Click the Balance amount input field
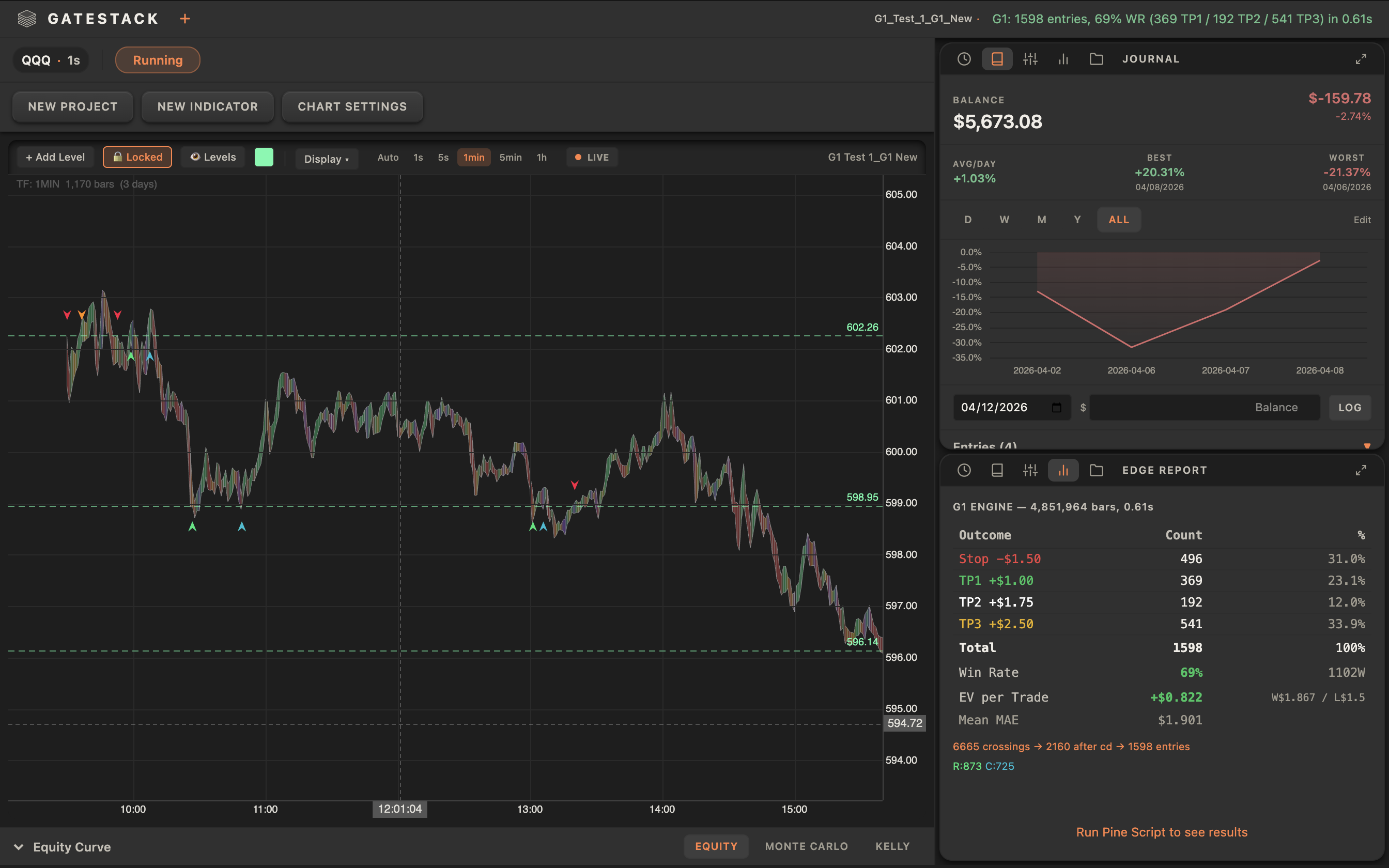Image resolution: width=1389 pixels, height=868 pixels. click(1203, 407)
